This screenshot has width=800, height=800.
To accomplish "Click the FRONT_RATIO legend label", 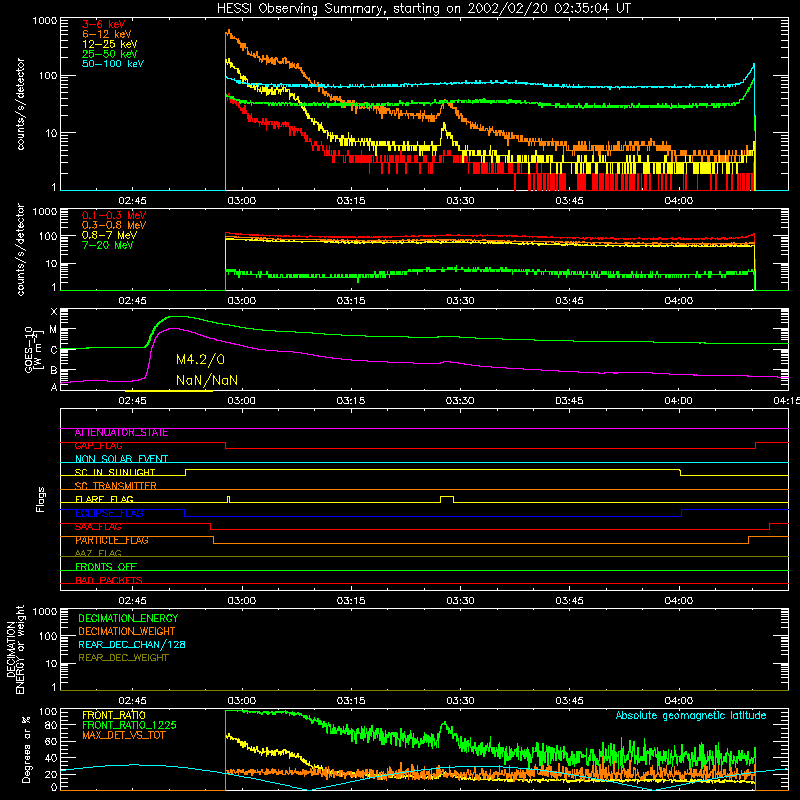I will coord(114,715).
